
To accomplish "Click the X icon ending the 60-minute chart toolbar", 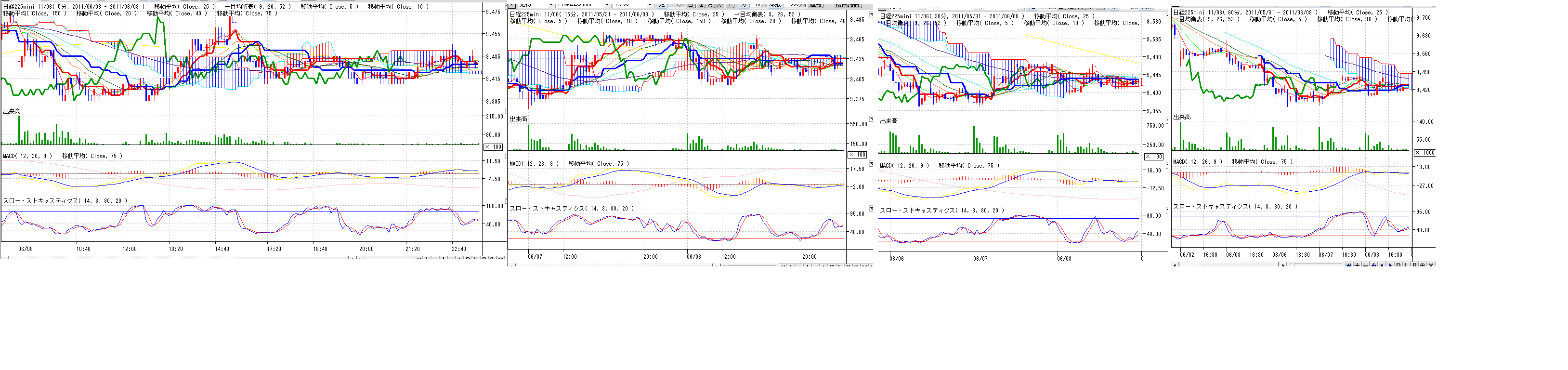I will pos(1431,265).
